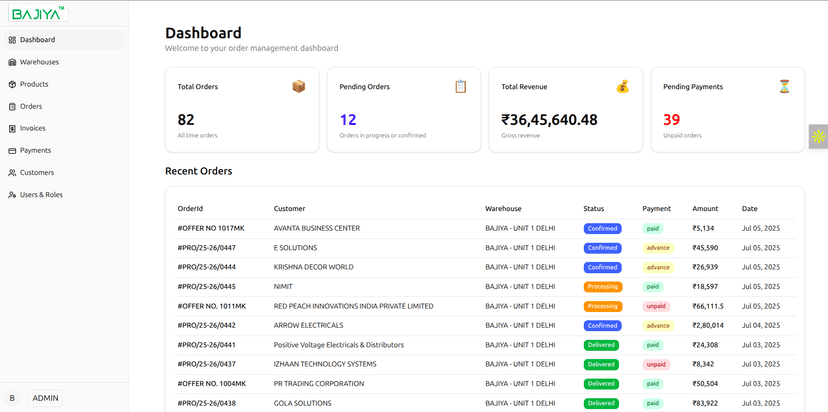Click order #OFFER NO. 1004MK
828x412 pixels.
coord(212,384)
